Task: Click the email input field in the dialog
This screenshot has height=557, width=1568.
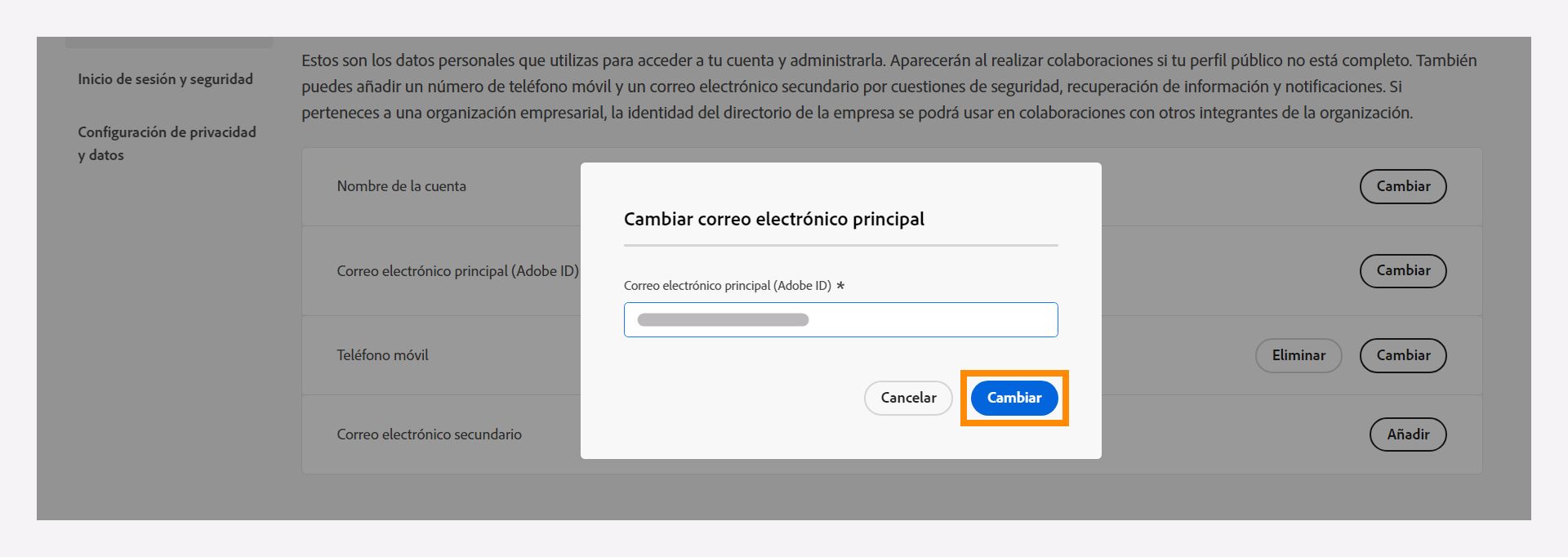Action: 840,319
